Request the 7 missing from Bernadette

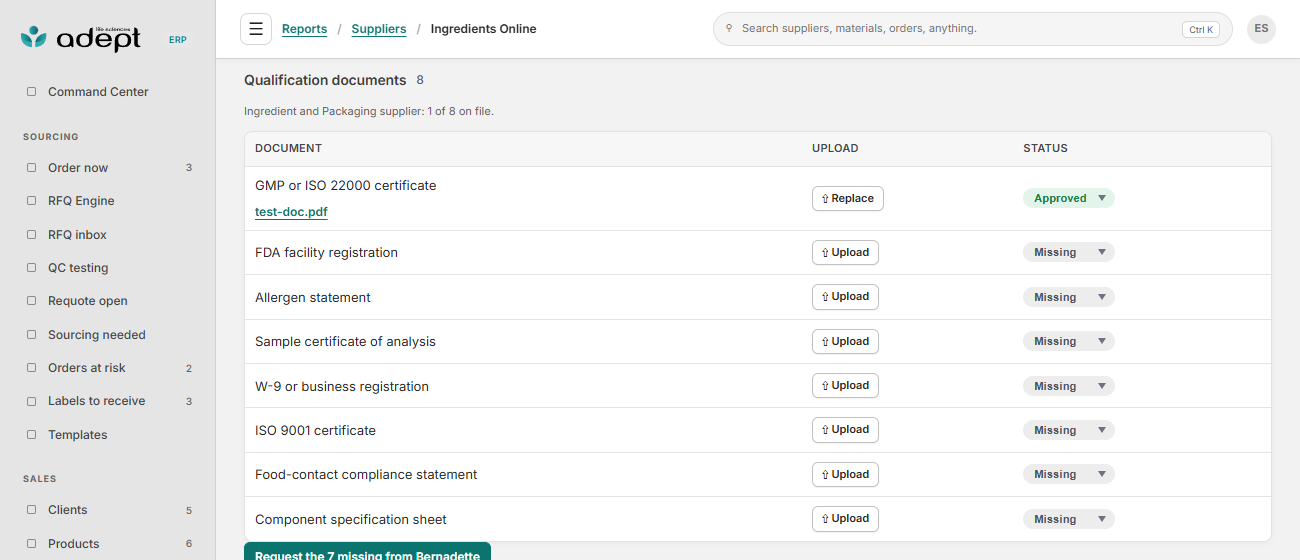click(367, 552)
